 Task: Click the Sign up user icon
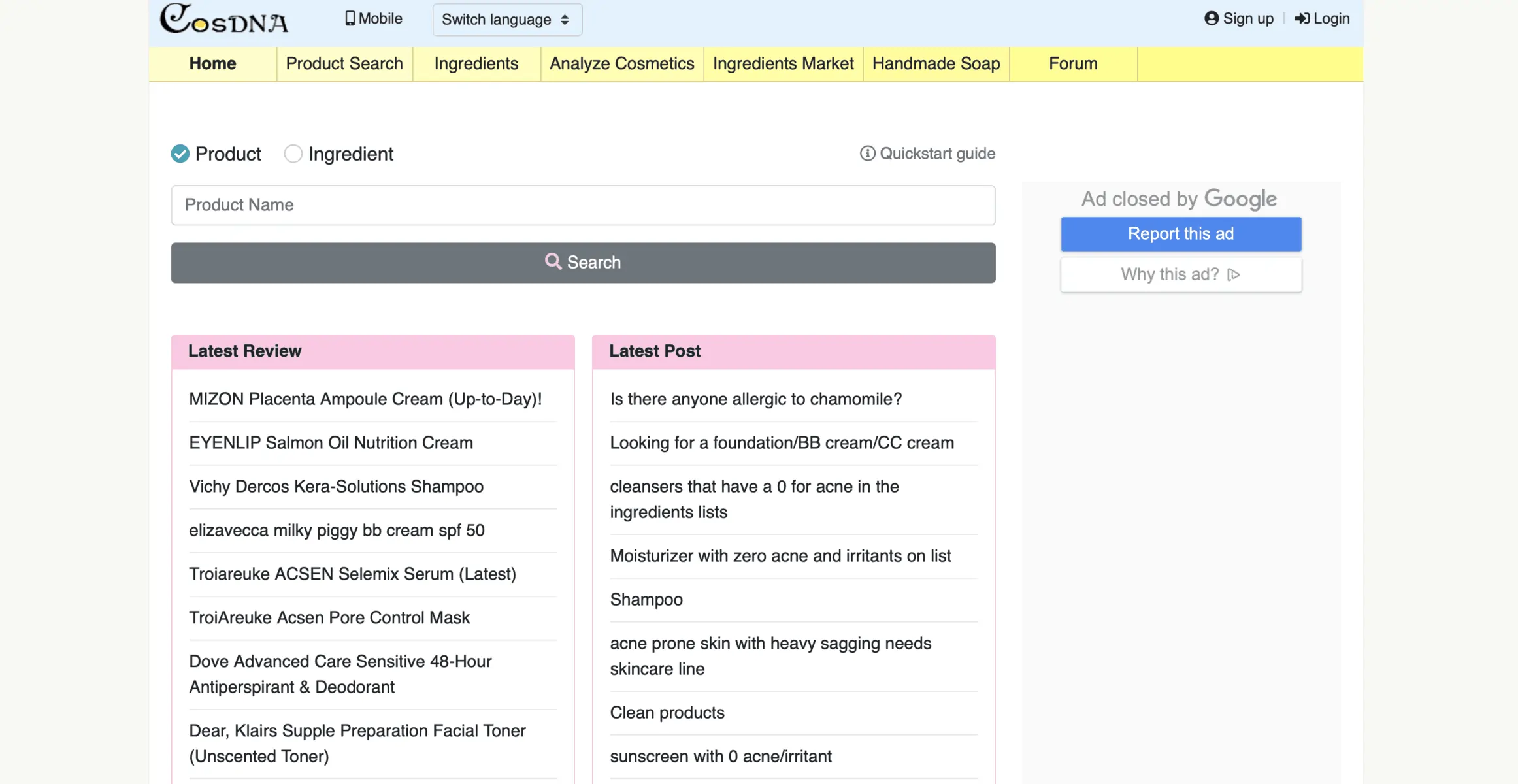tap(1211, 19)
